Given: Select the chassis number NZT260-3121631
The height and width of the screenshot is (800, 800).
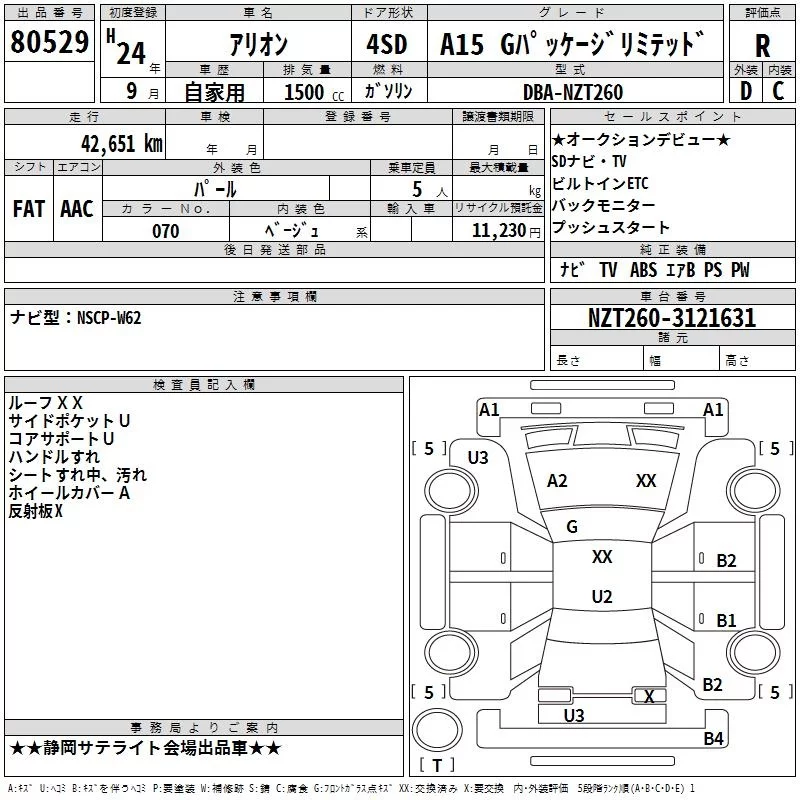Looking at the screenshot, I should [x=671, y=319].
